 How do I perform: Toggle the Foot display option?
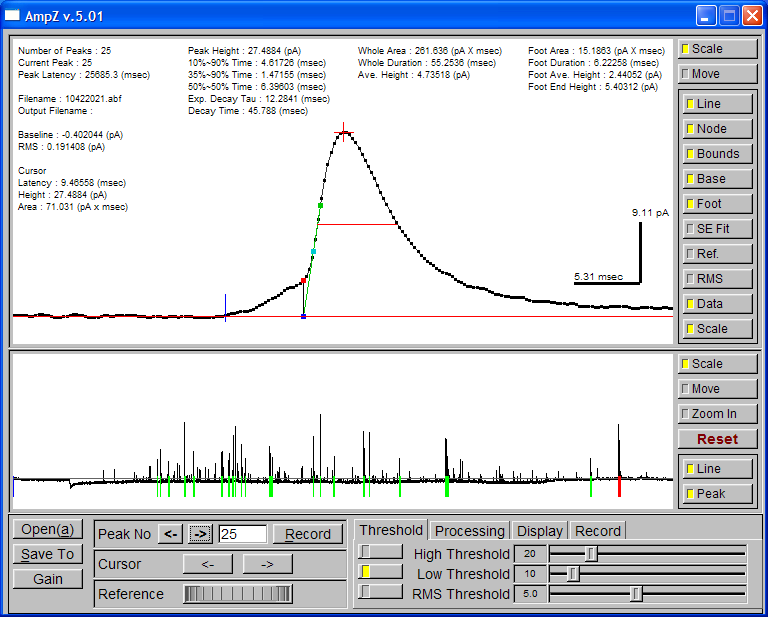tap(718, 204)
